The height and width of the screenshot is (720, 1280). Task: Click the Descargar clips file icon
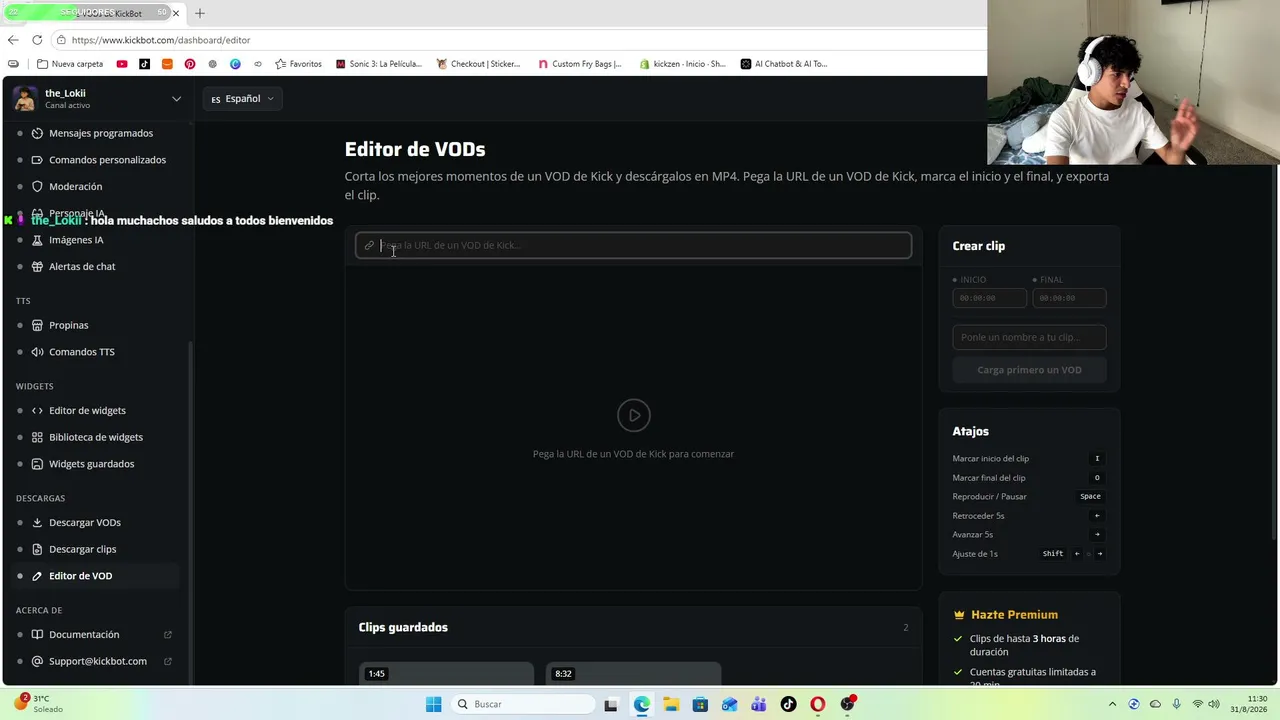point(37,549)
